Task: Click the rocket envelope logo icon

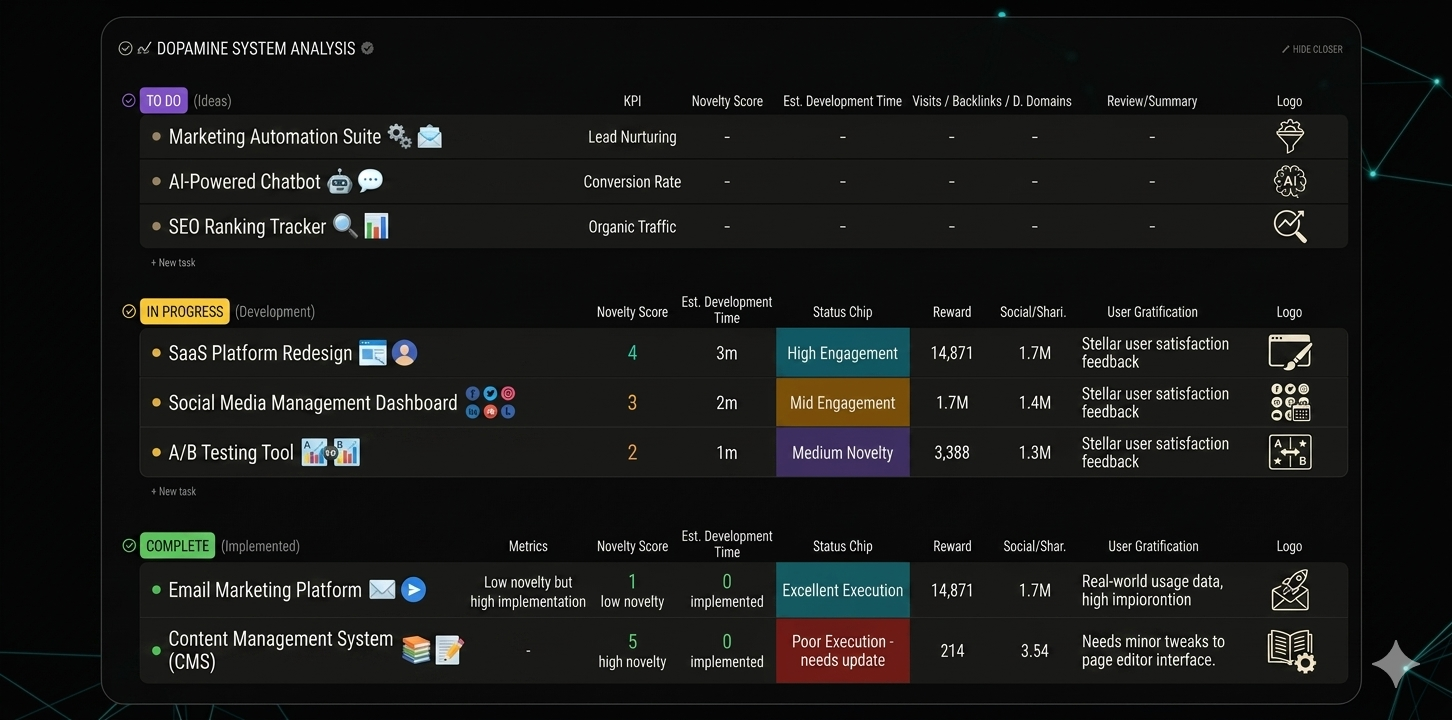Action: [1290, 590]
